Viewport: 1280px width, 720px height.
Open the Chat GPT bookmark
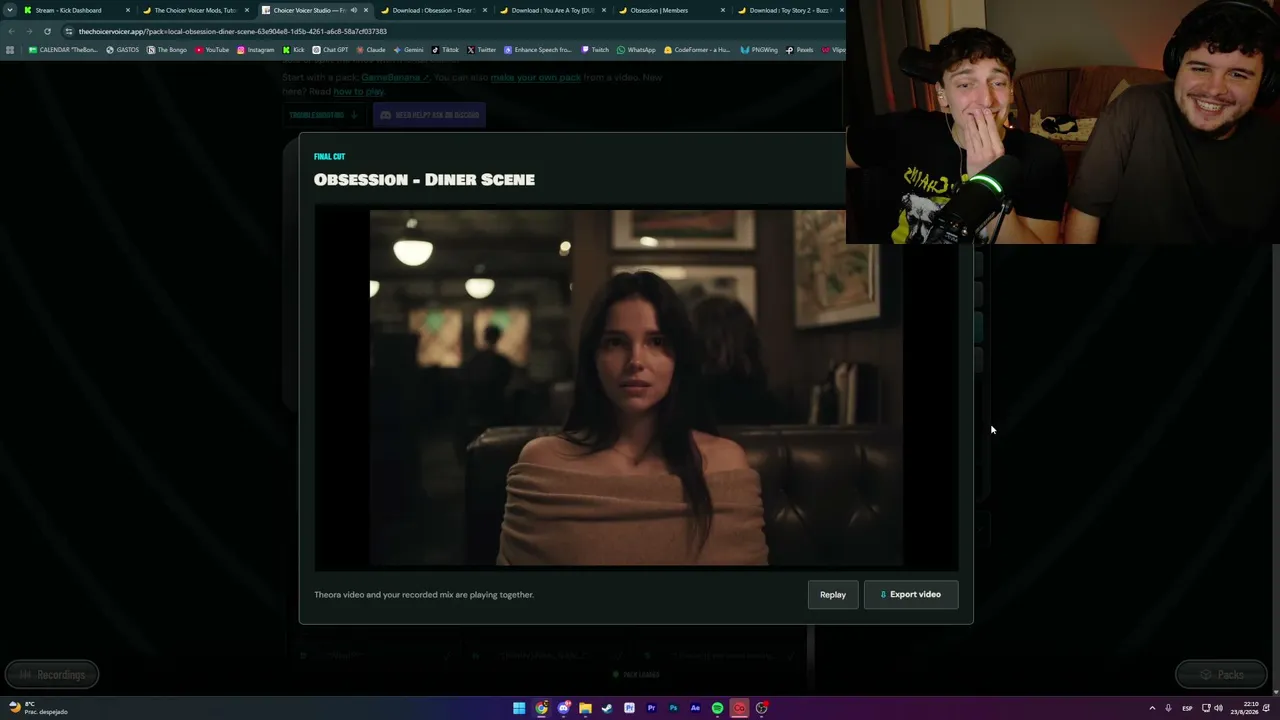[331, 50]
